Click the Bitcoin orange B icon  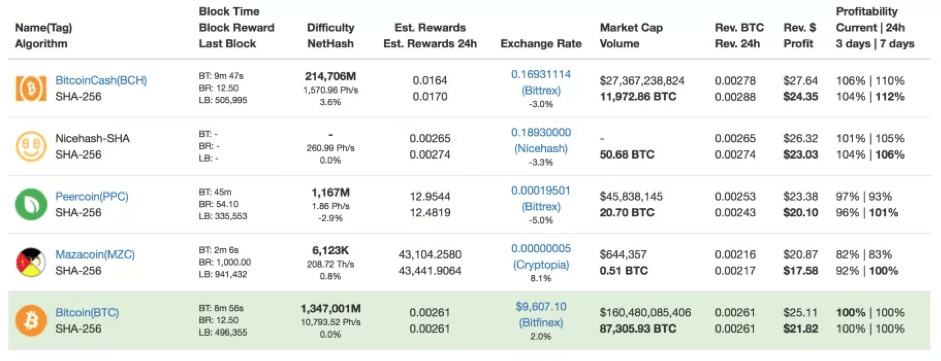click(31, 321)
